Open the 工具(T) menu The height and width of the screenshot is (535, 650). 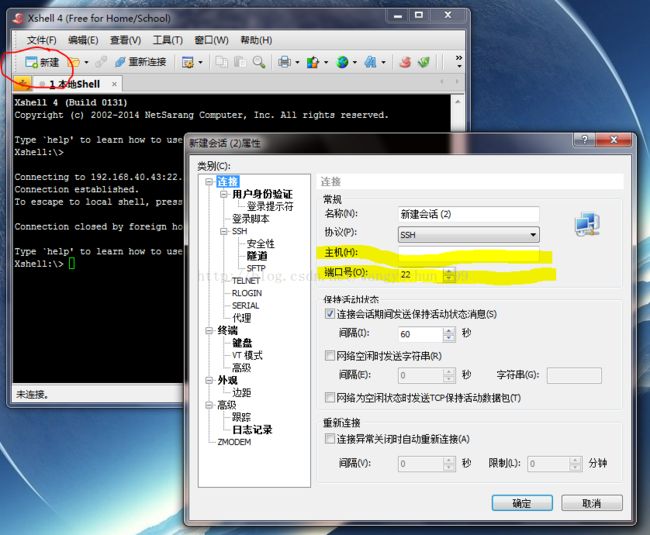click(167, 40)
